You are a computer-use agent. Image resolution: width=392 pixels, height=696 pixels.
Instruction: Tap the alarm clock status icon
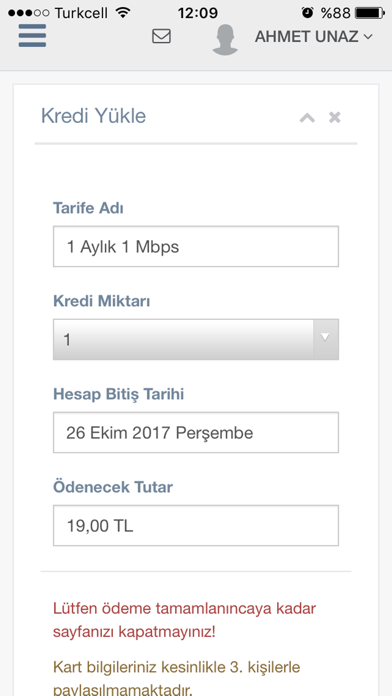pos(307,12)
